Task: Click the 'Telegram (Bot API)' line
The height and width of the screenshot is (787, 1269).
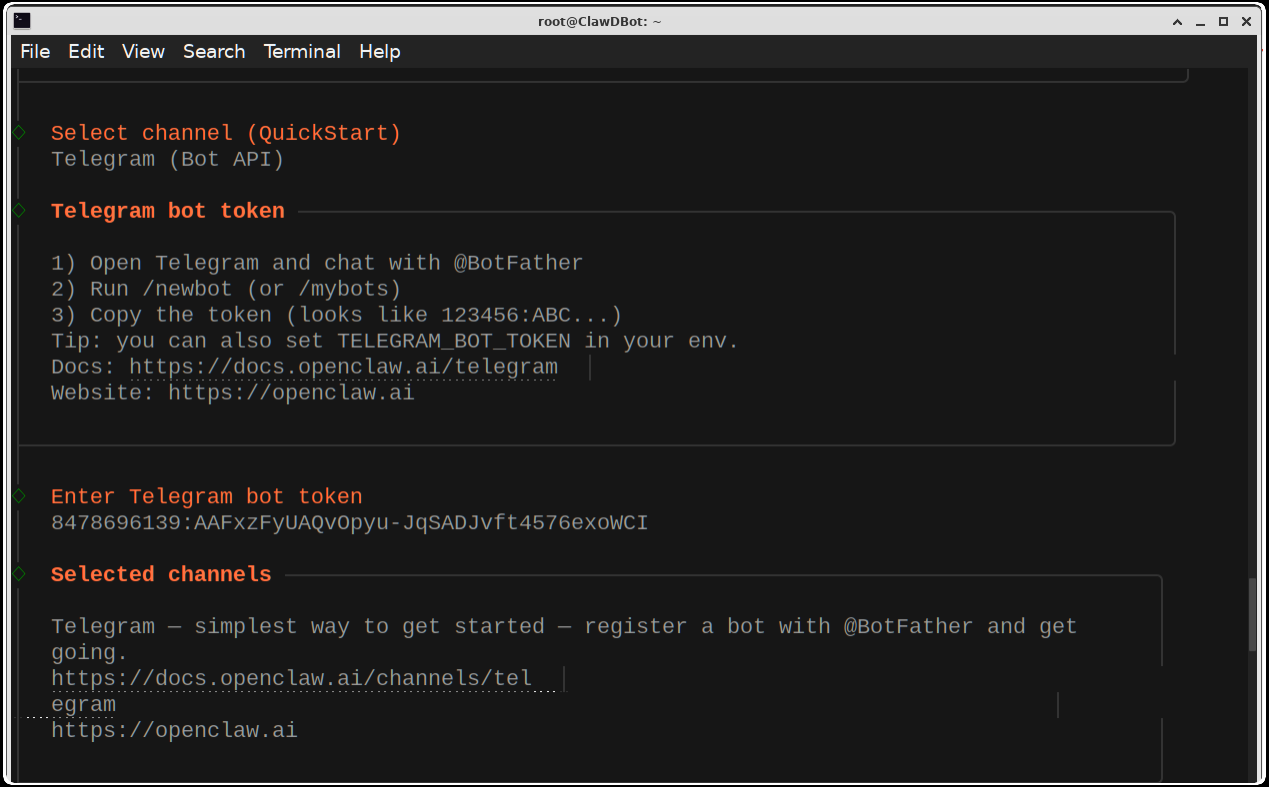Action: coord(168,159)
